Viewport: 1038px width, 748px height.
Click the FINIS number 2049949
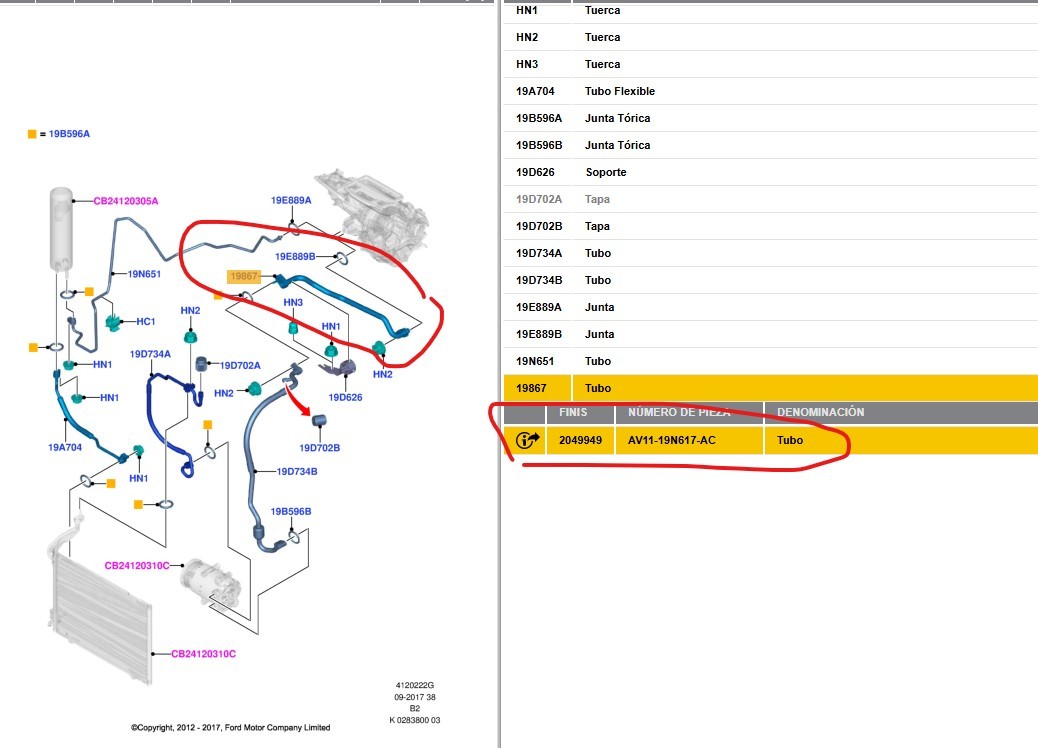click(x=580, y=440)
